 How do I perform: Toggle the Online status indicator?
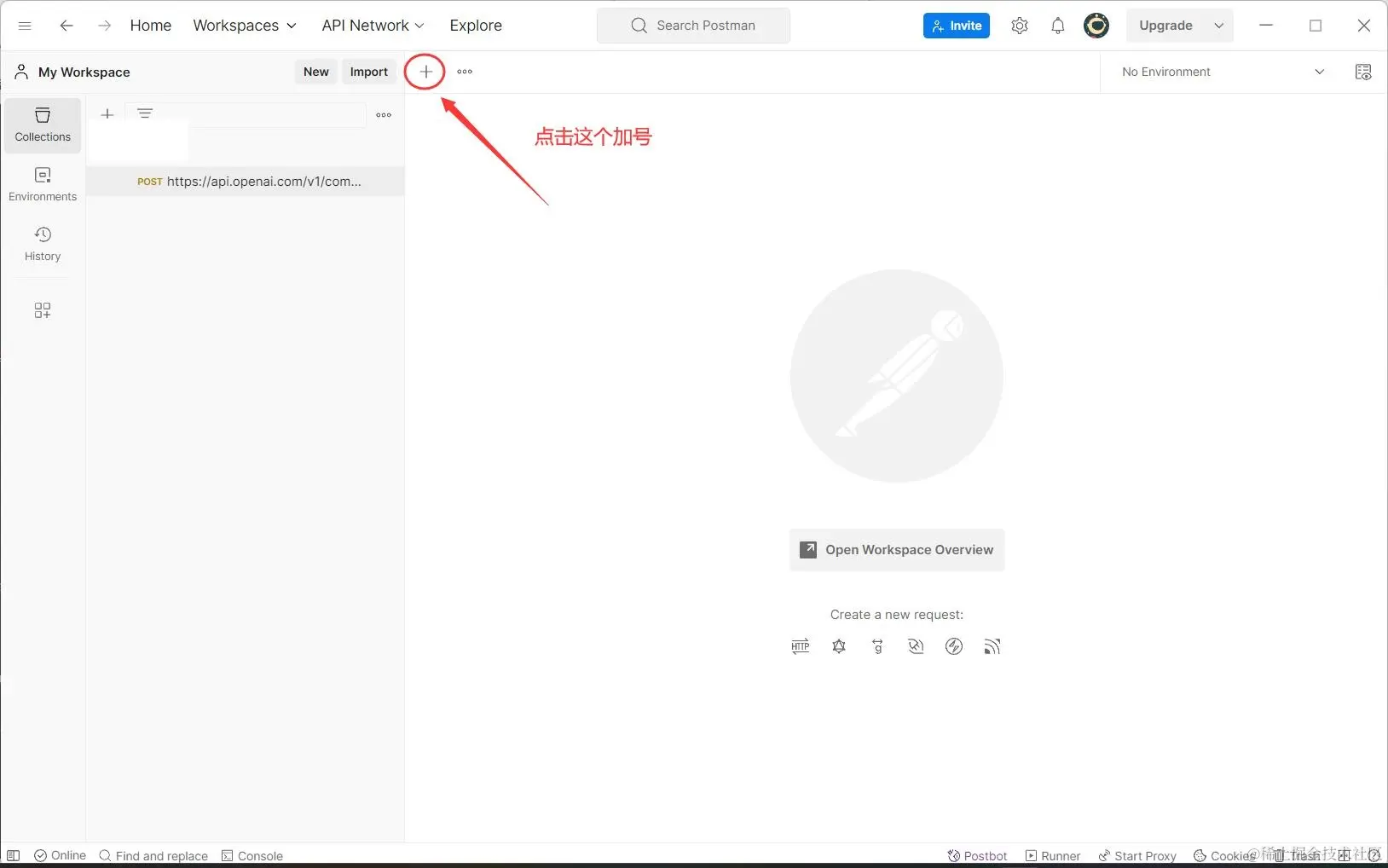click(x=59, y=855)
